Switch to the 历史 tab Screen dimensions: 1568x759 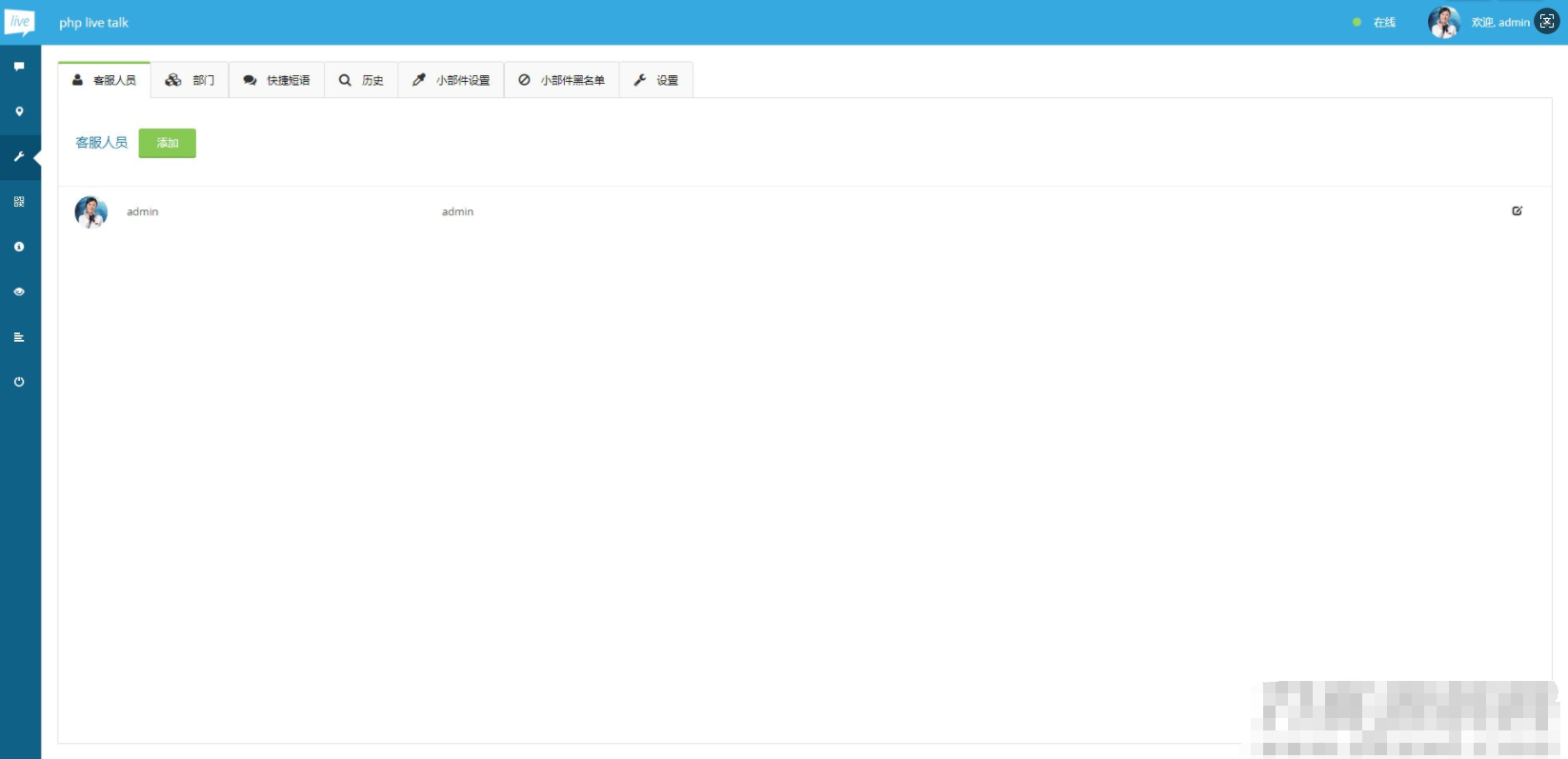361,80
